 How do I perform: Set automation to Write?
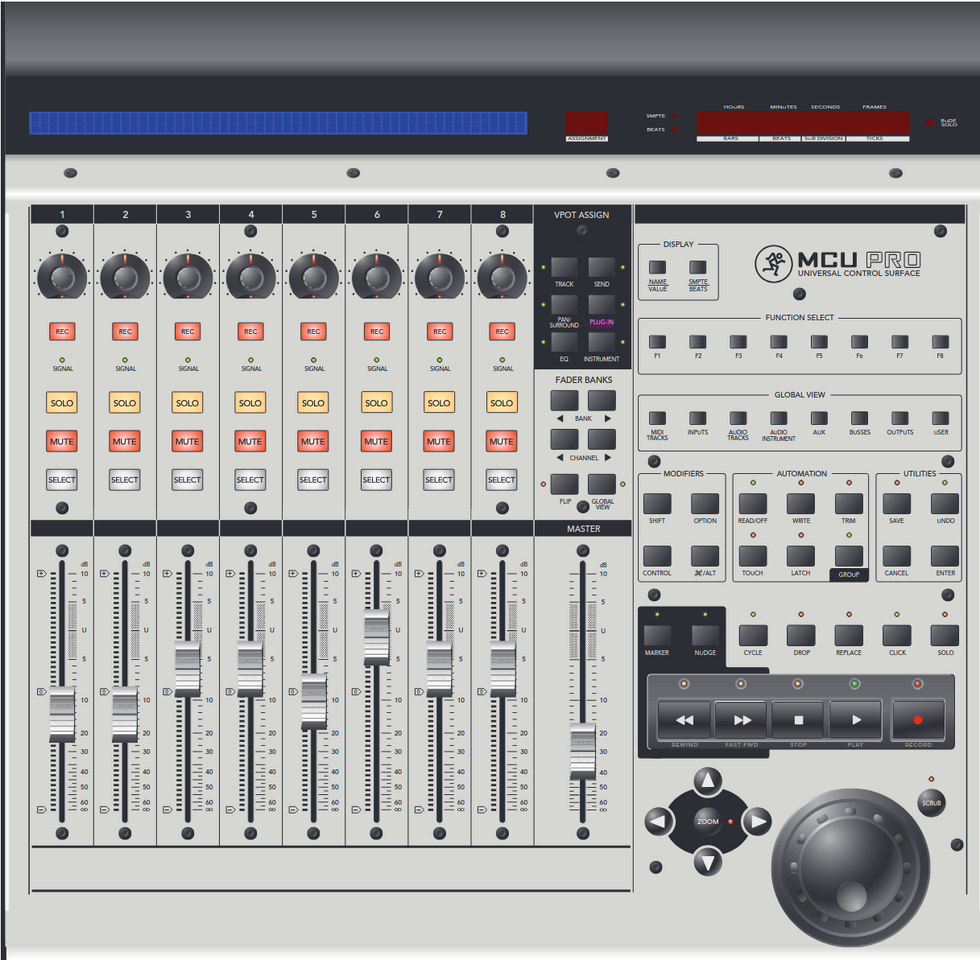tap(801, 504)
